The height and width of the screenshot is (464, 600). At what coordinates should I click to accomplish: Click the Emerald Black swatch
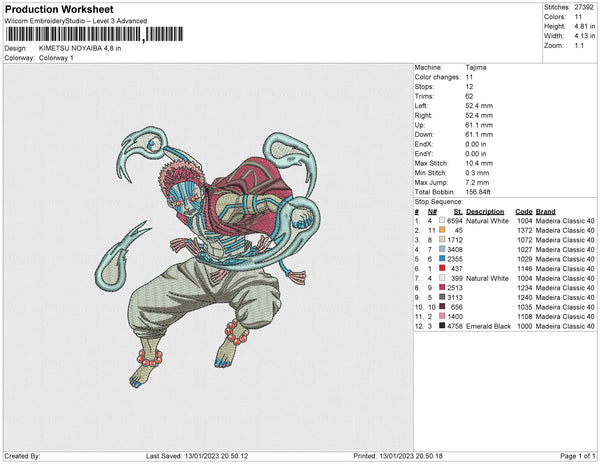pos(442,326)
